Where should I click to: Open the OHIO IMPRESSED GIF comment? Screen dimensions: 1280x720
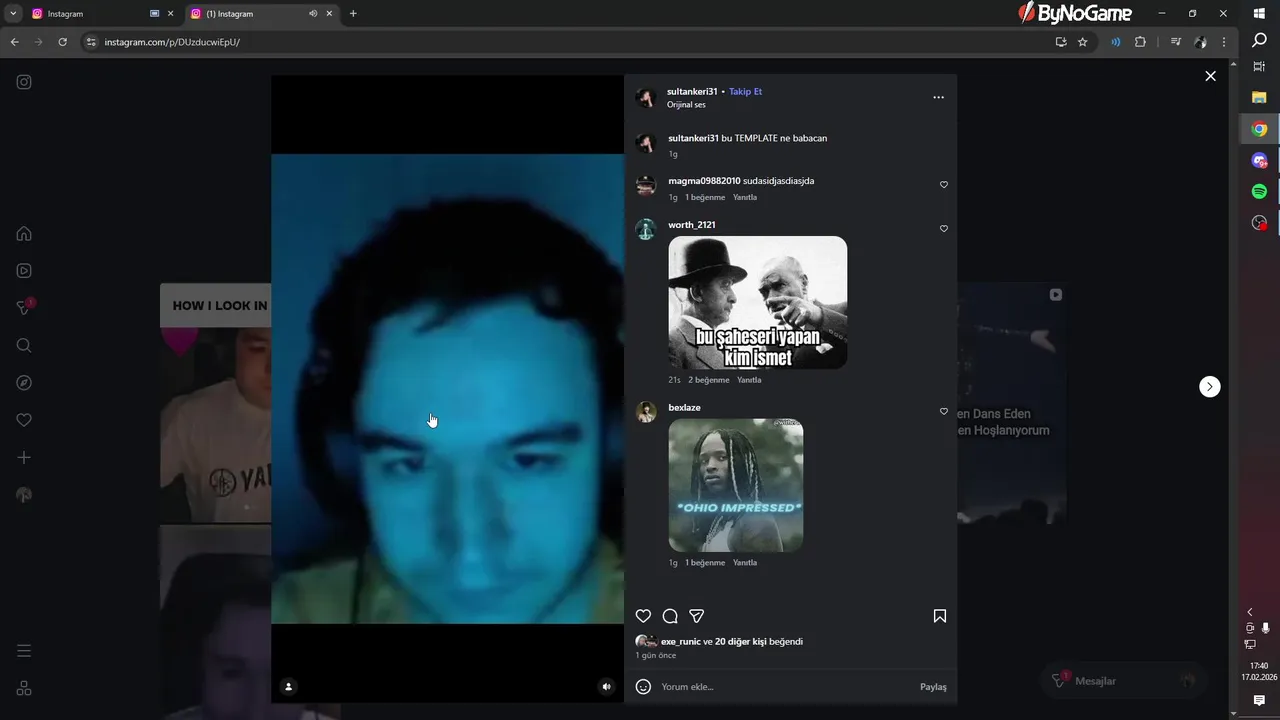(x=736, y=486)
